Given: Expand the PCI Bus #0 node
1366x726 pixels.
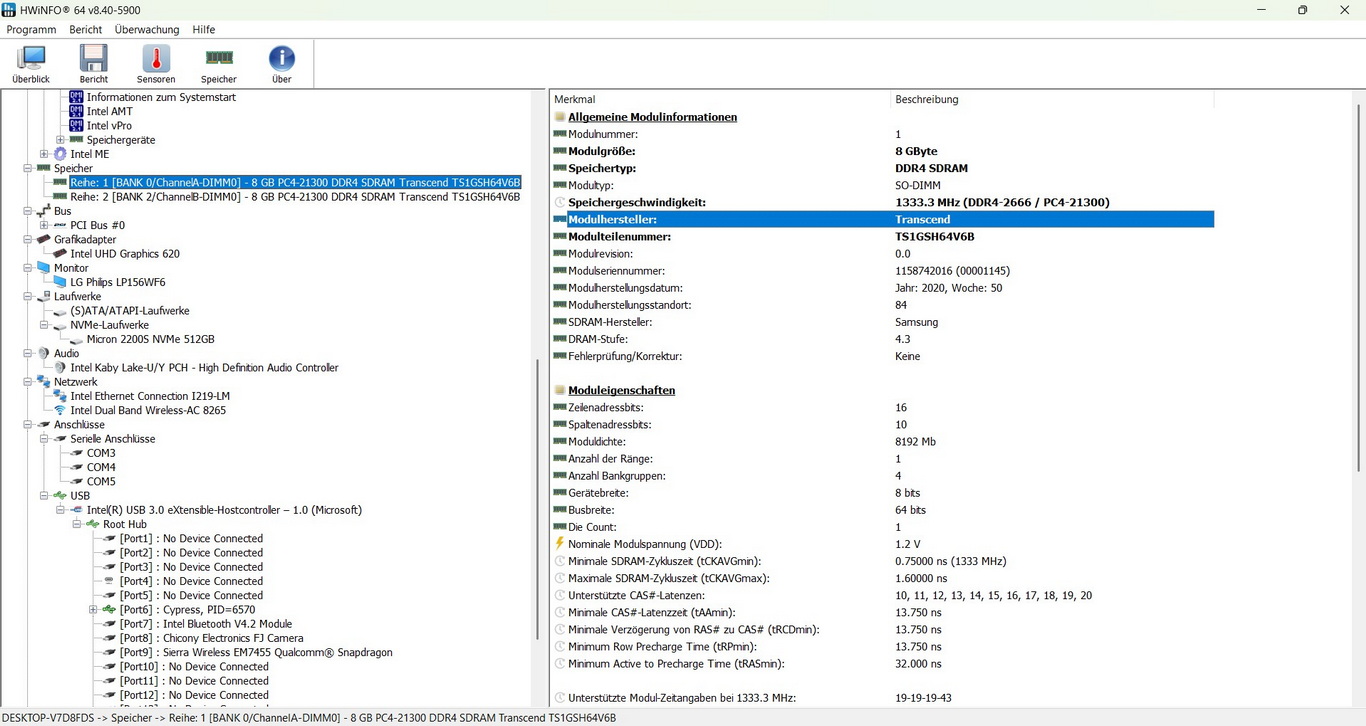Looking at the screenshot, I should coord(44,226).
